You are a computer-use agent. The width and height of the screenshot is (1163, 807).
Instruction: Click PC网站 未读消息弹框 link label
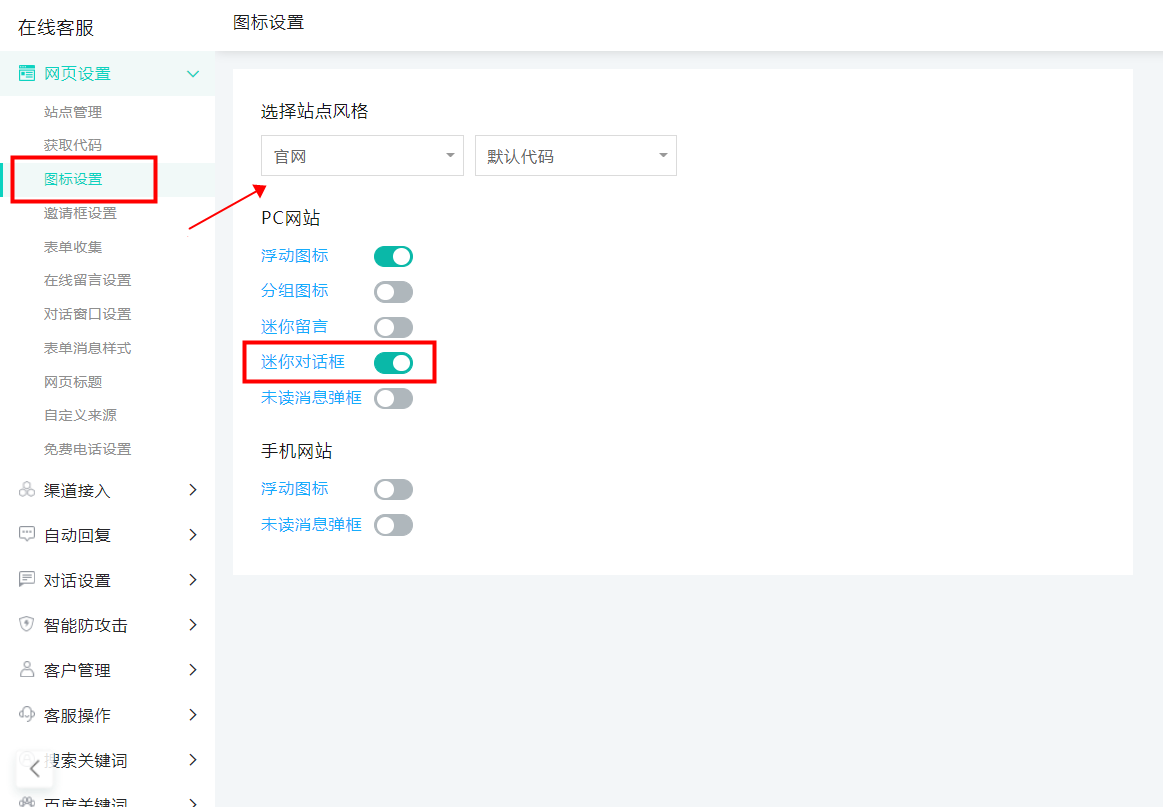pos(311,398)
